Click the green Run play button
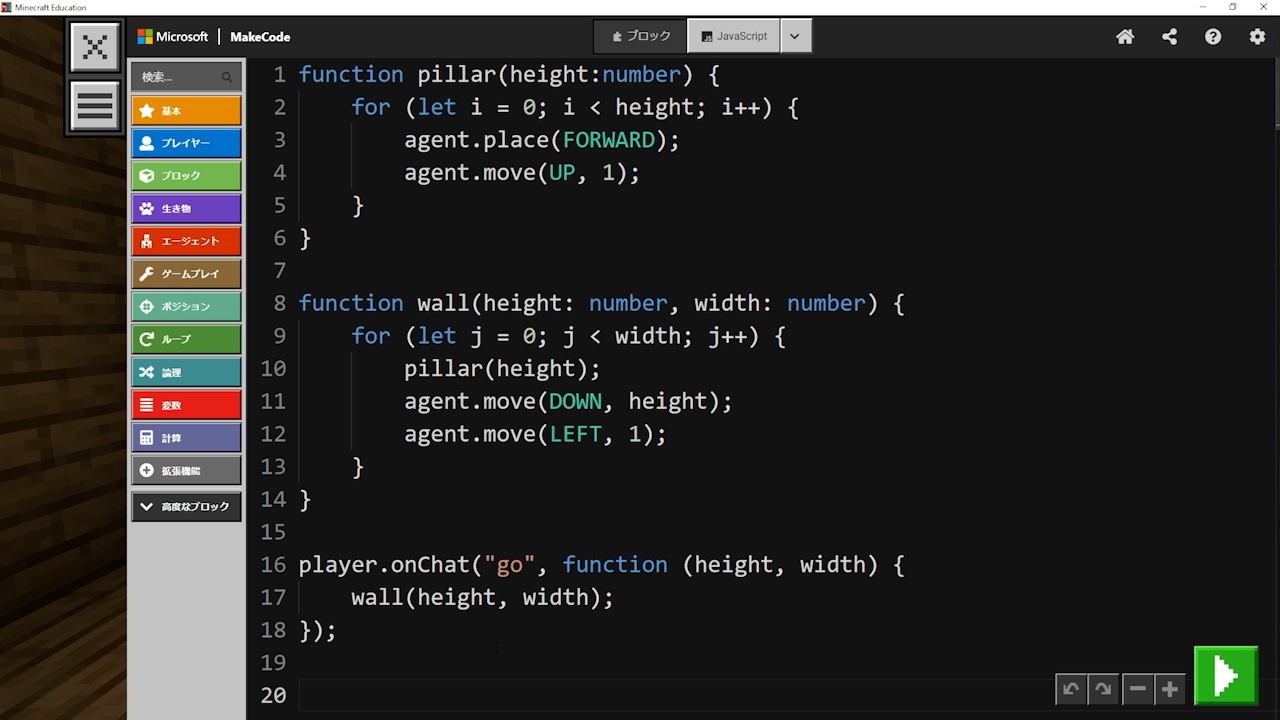 pos(1225,676)
